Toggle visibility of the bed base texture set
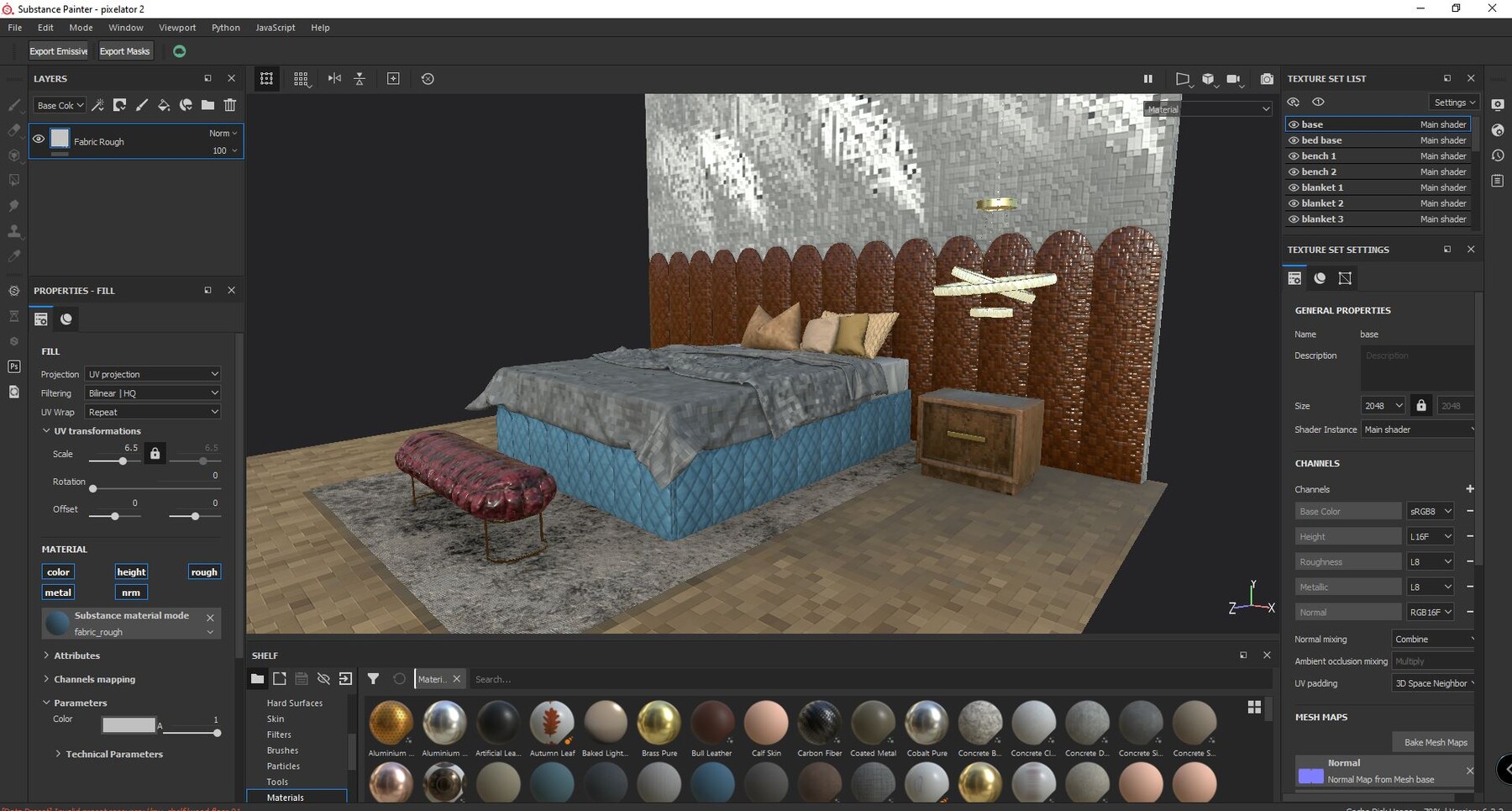1512x811 pixels. 1294,140
